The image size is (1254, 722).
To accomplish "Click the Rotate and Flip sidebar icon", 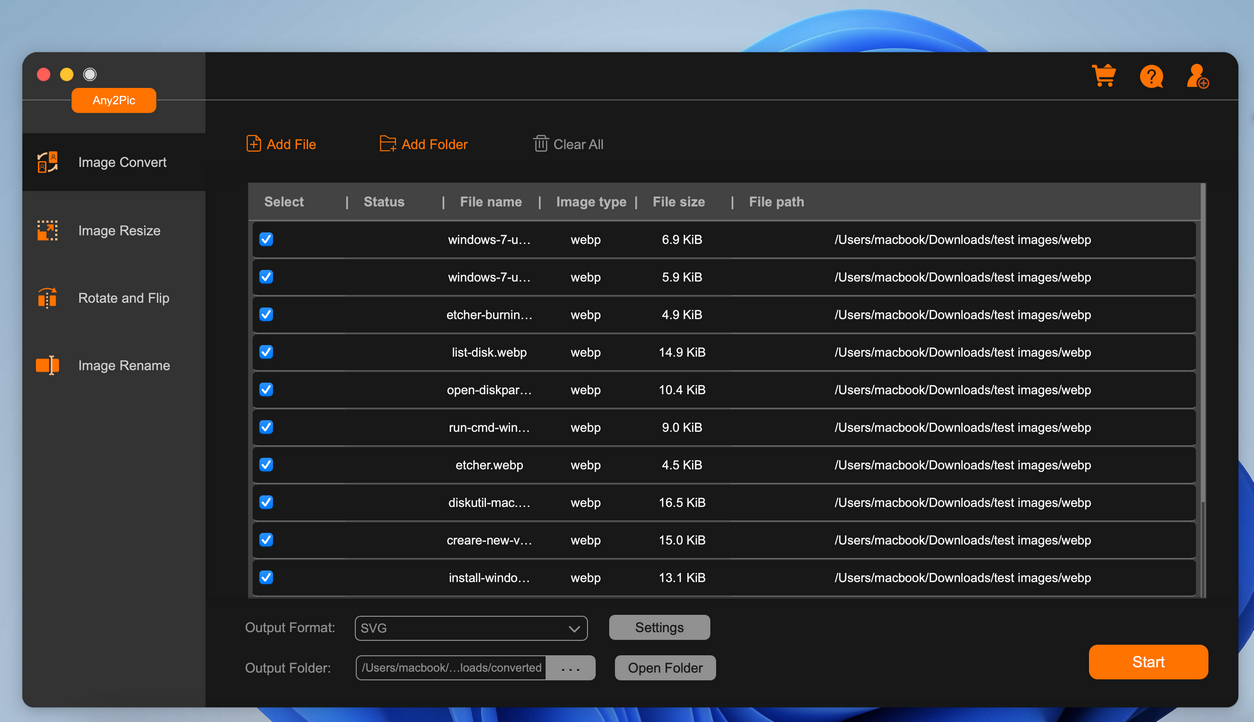I will (x=47, y=298).
